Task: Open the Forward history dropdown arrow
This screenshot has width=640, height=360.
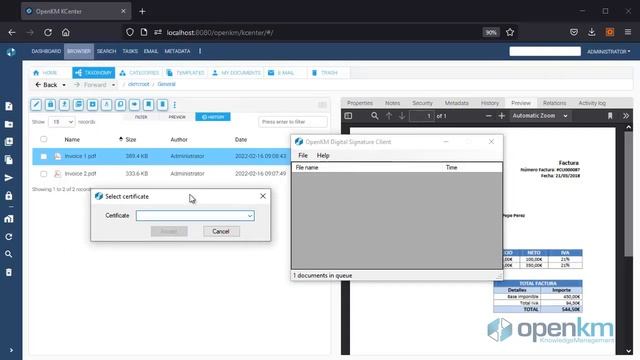Action: (x=113, y=85)
